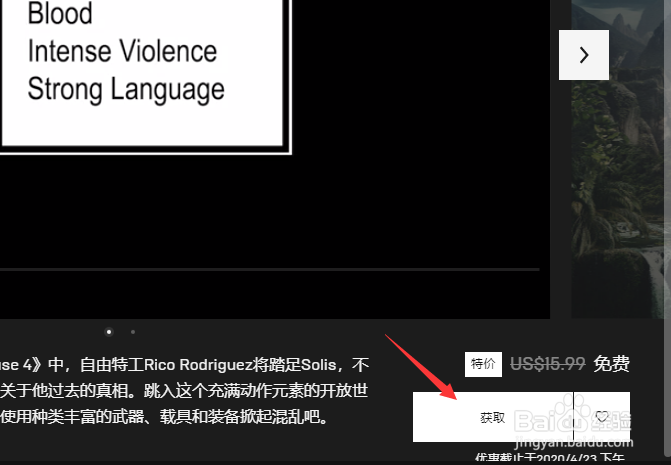This screenshot has width=671, height=465.
Task: Click the Intense Violence rating text
Action: coord(122,51)
